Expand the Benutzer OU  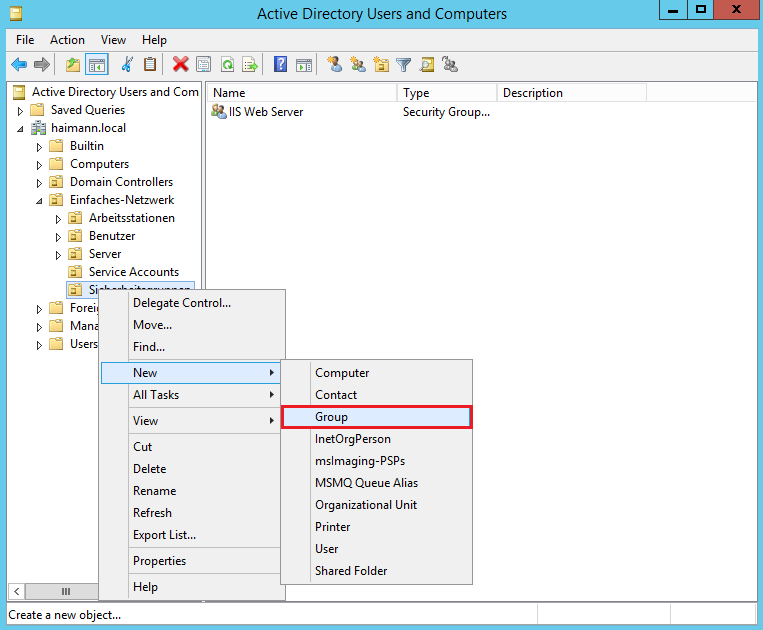tap(58, 237)
